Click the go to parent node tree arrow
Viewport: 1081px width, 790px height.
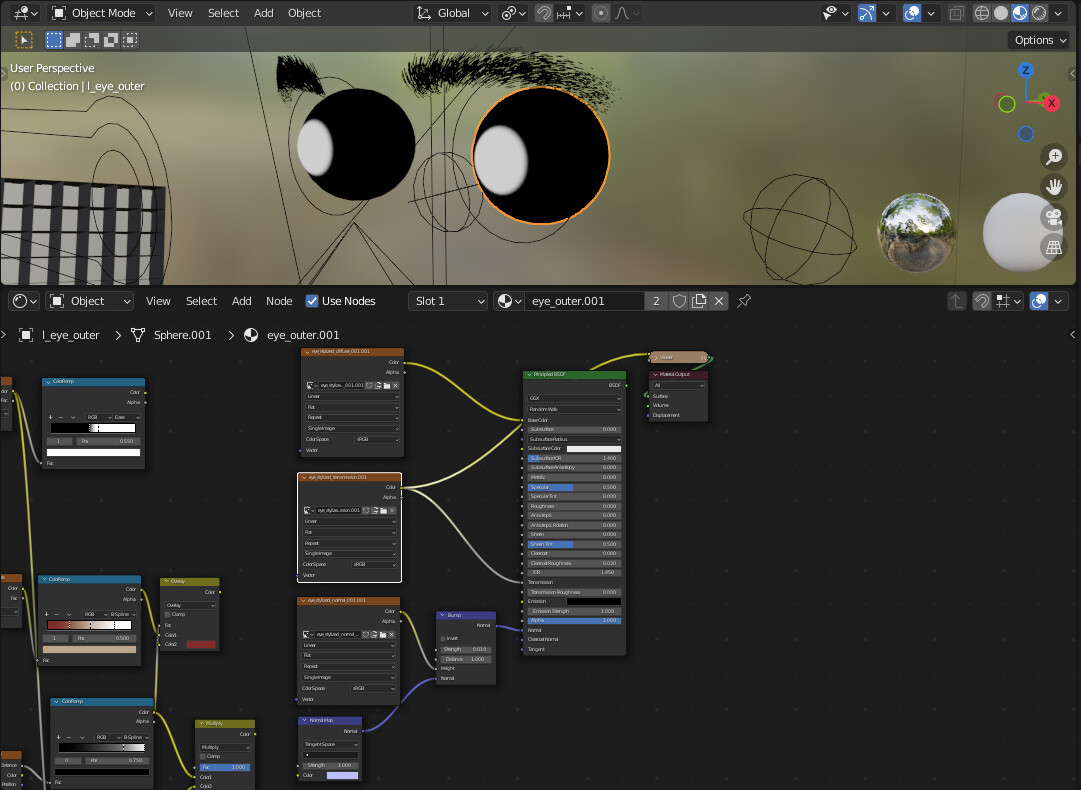pyautogui.click(x=956, y=301)
